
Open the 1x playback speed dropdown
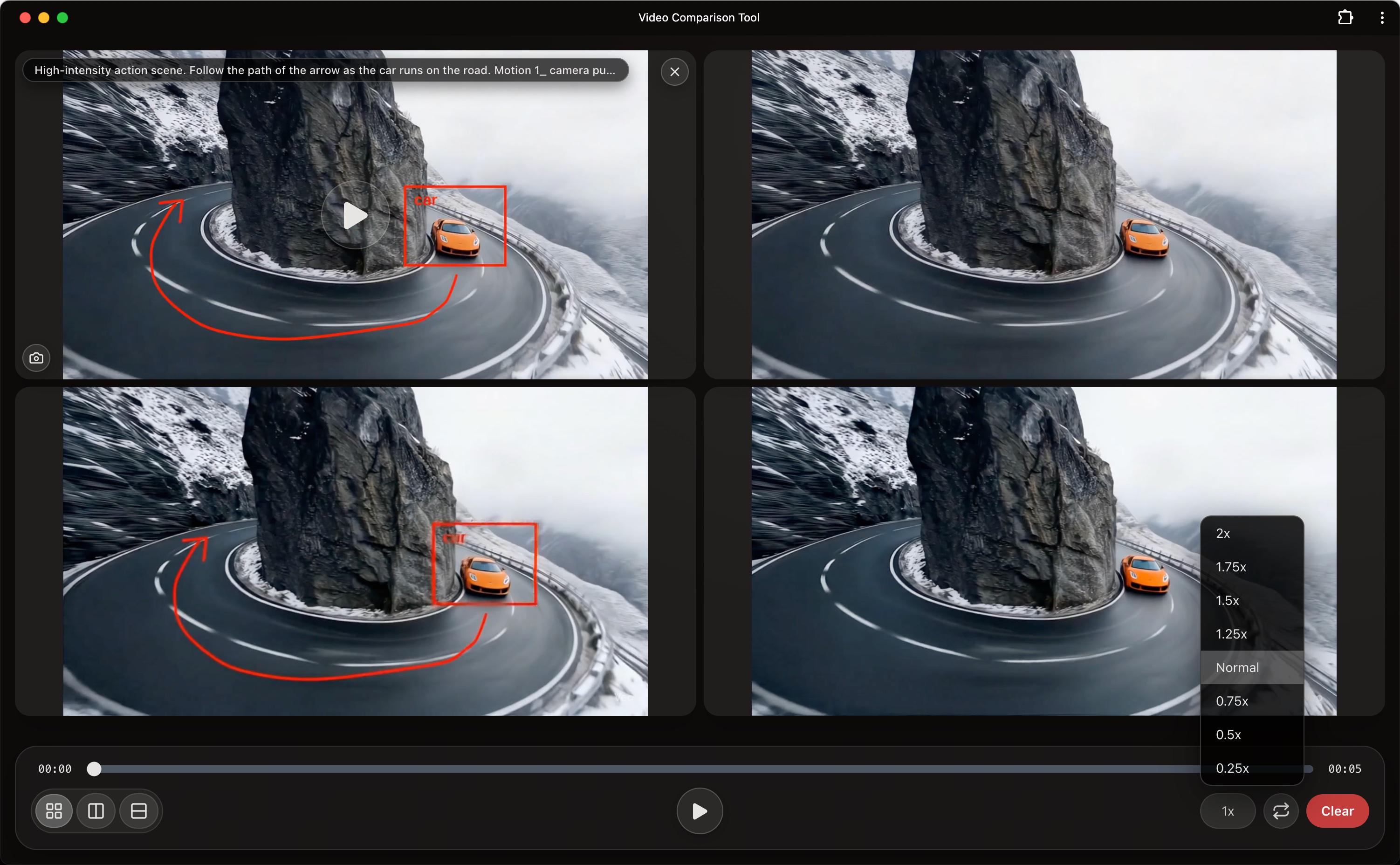(x=1228, y=810)
